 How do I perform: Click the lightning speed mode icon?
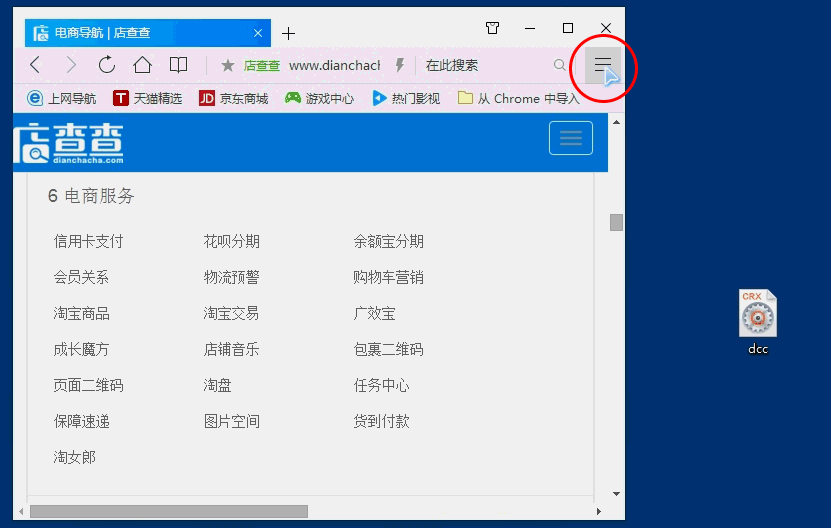point(400,65)
